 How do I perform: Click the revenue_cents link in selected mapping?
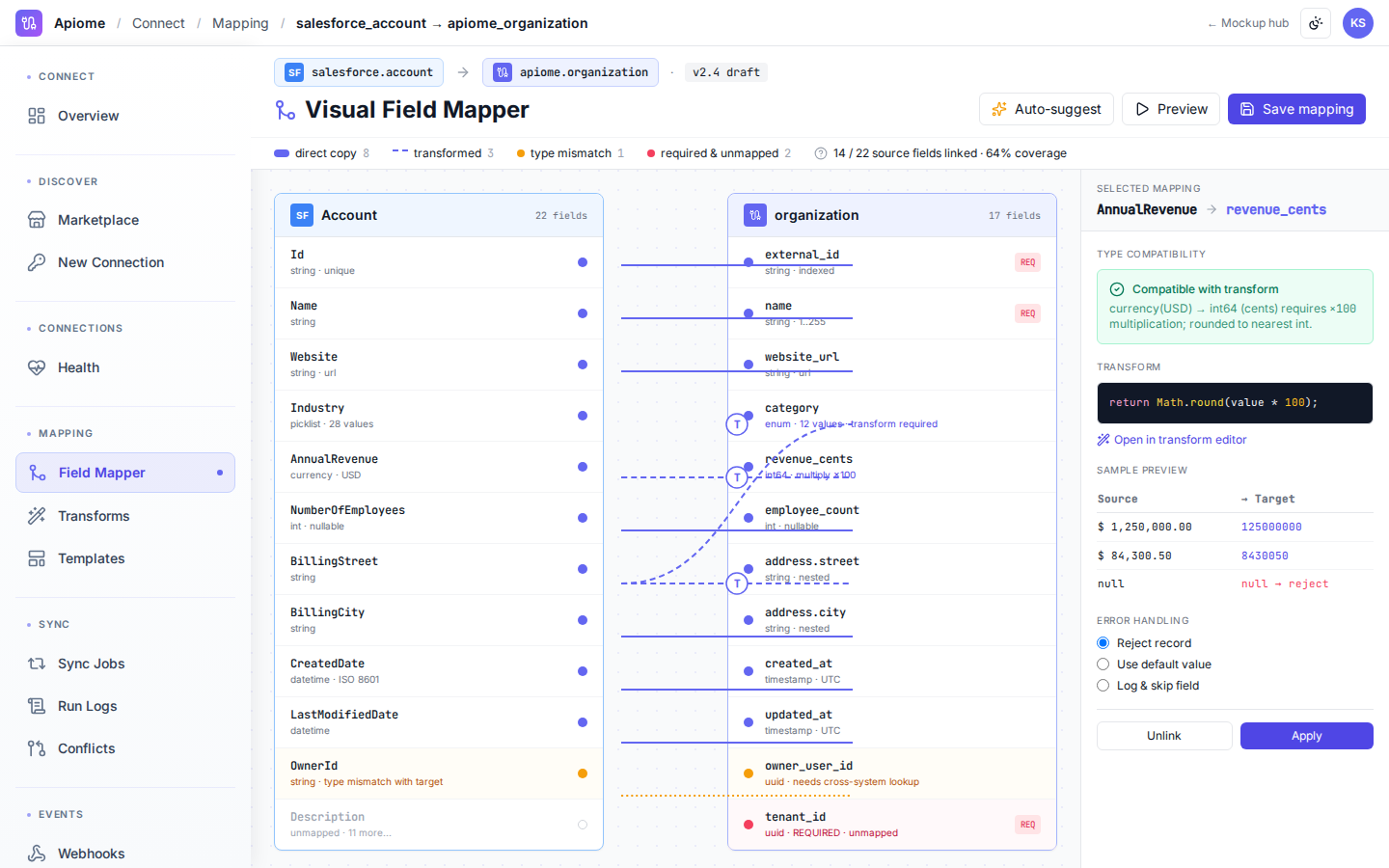pos(1276,209)
